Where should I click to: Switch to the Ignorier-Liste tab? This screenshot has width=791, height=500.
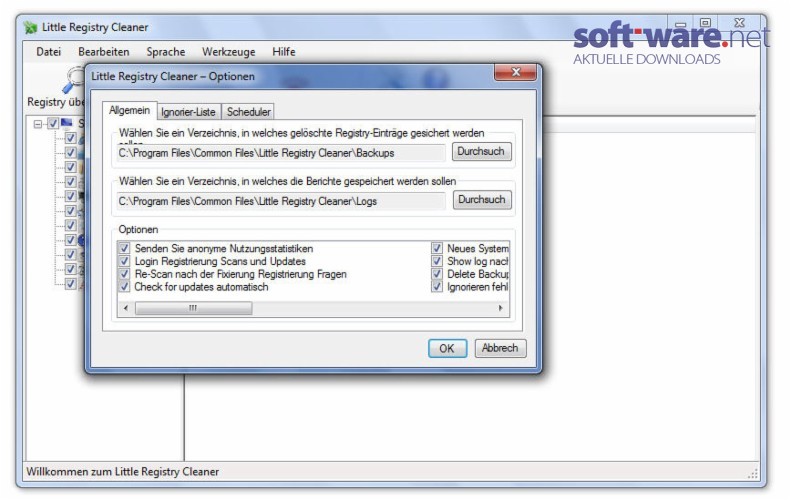188,112
